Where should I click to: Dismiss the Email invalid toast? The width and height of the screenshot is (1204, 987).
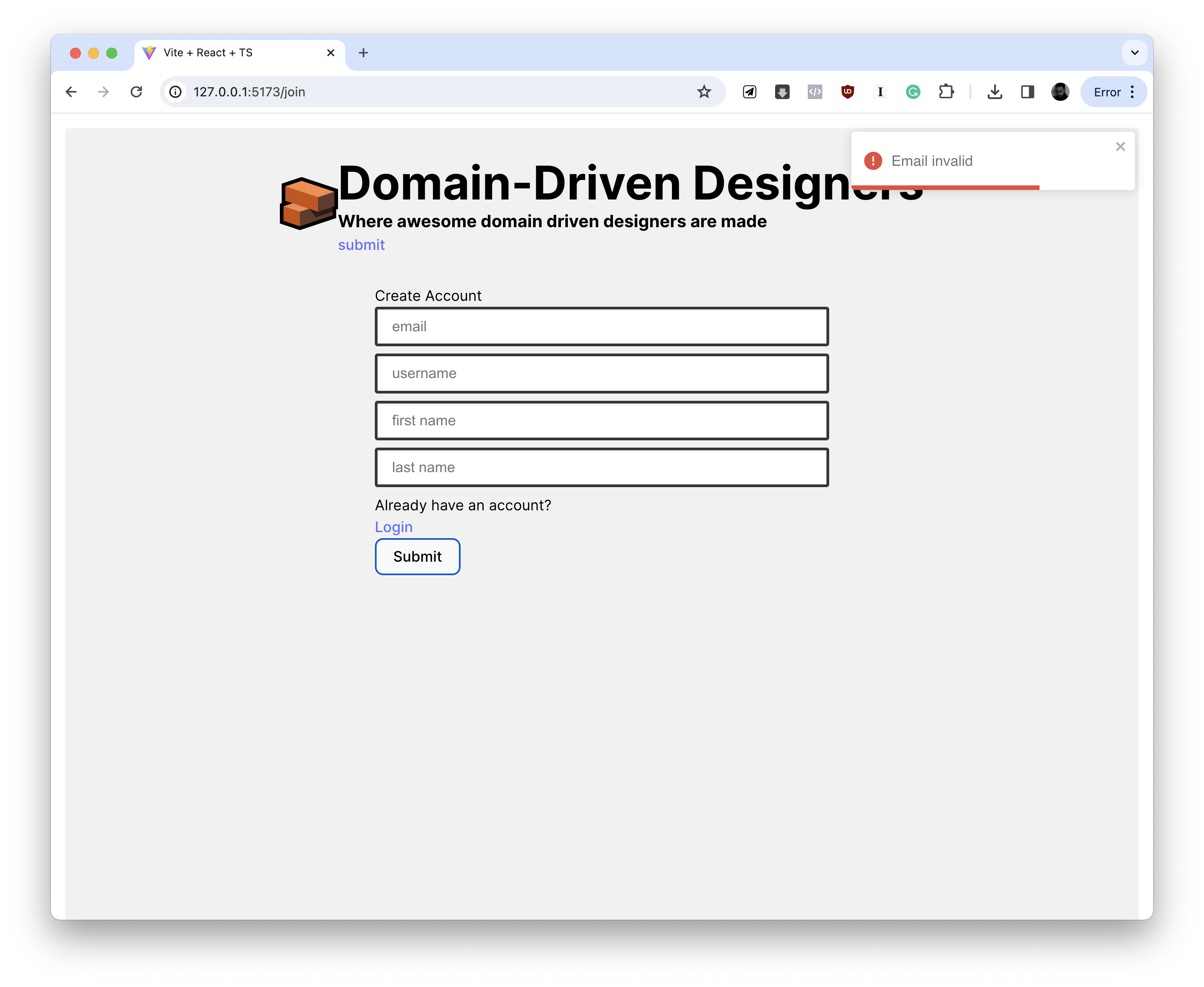1120,147
